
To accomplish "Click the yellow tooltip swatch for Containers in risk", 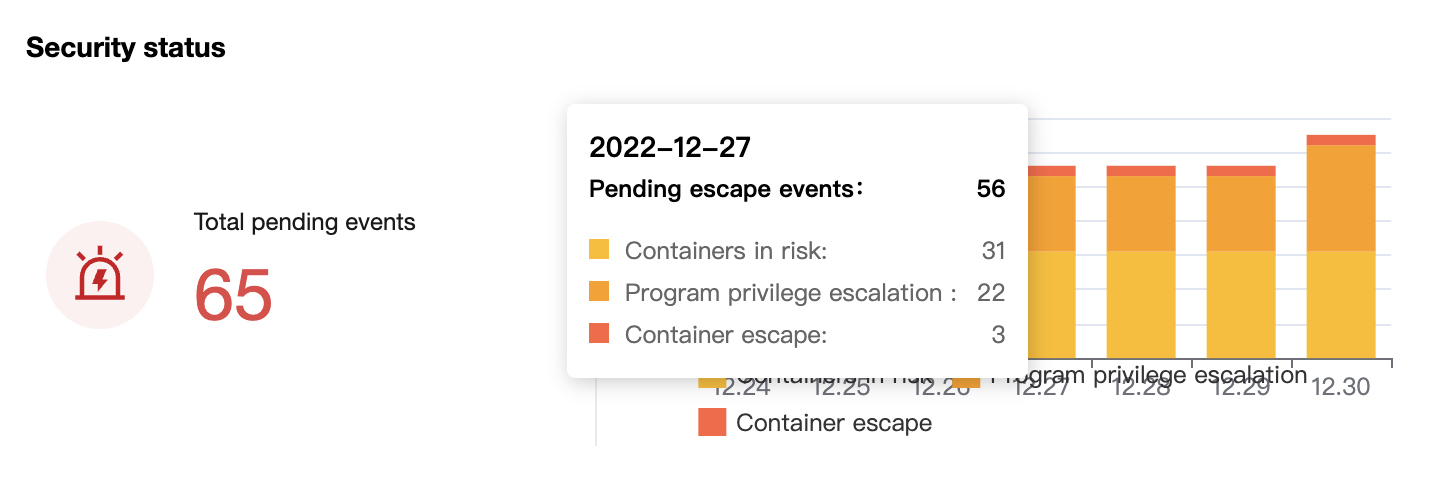I will (x=599, y=250).
